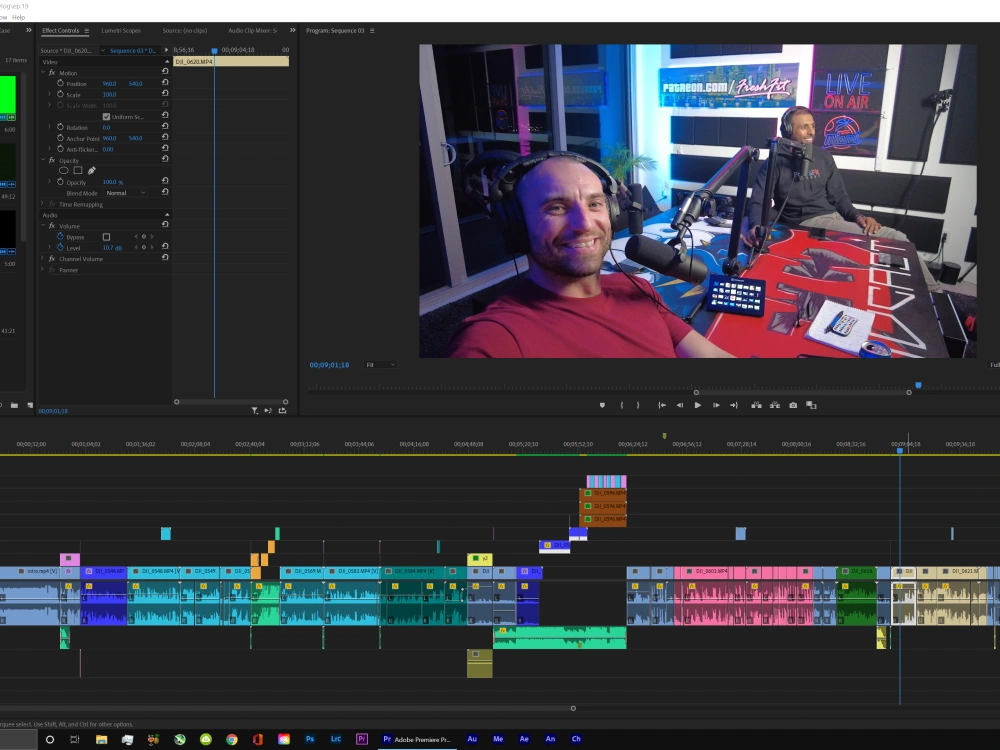Create ellipse mask under Opacity

point(64,170)
